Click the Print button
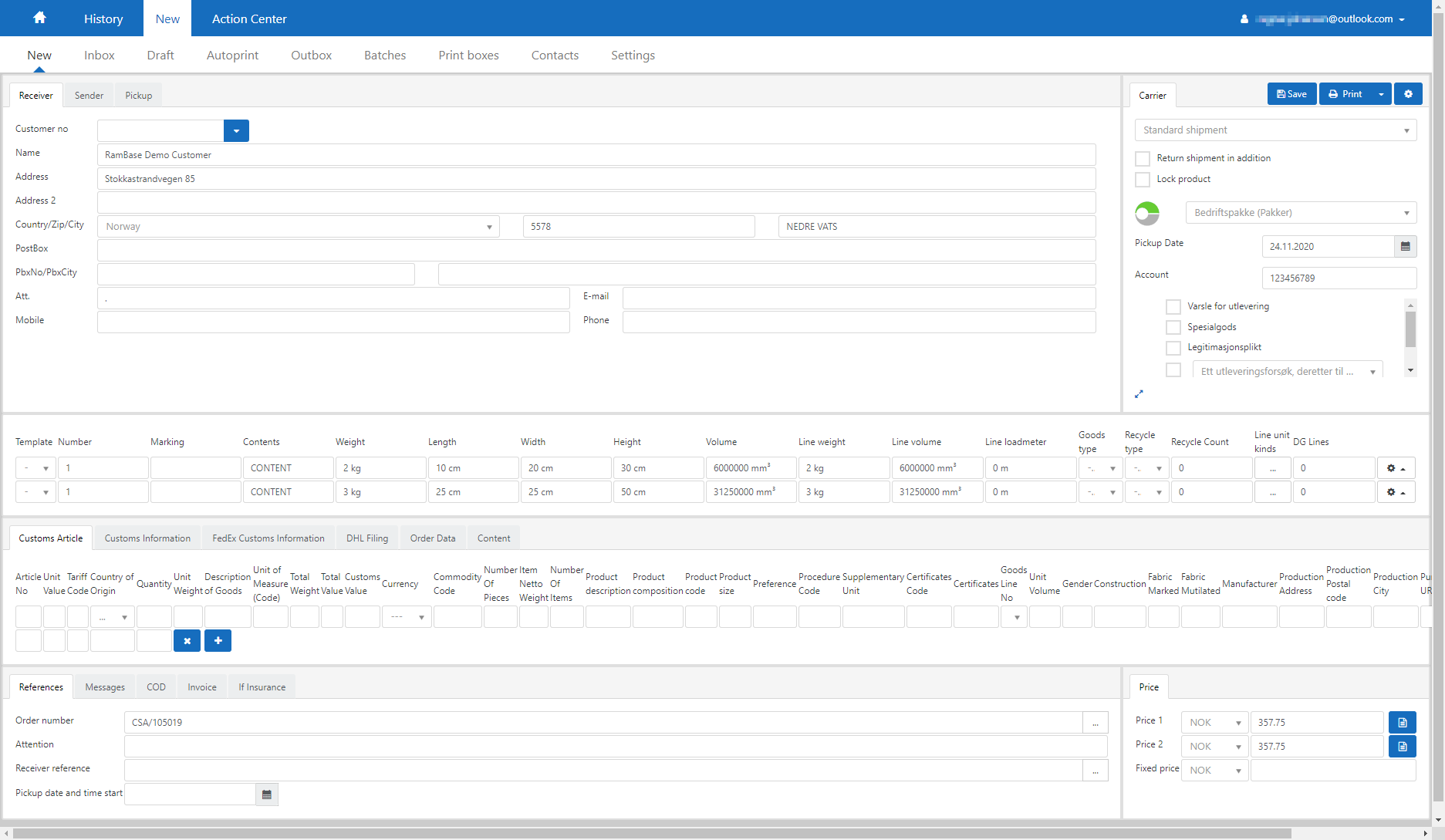 coord(1345,94)
